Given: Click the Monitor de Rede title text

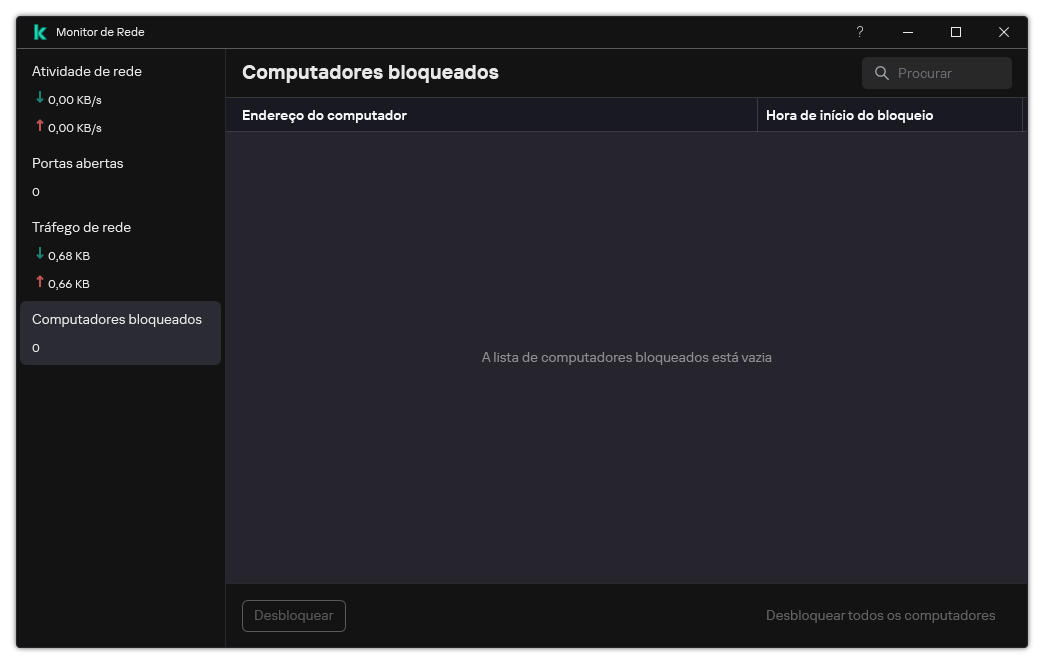Looking at the screenshot, I should coord(101,32).
